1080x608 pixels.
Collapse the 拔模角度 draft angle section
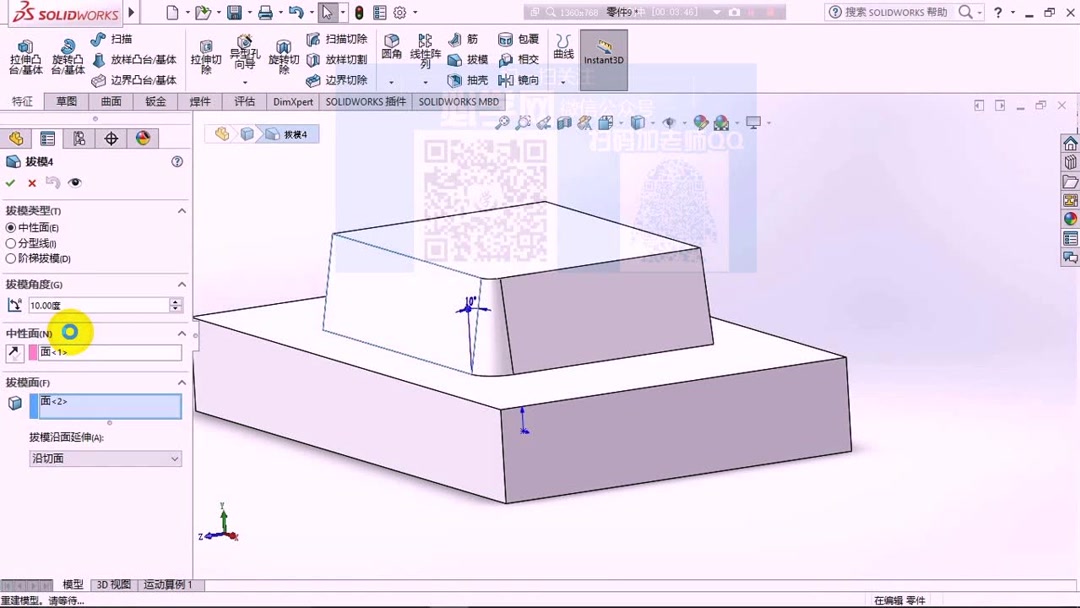181,285
